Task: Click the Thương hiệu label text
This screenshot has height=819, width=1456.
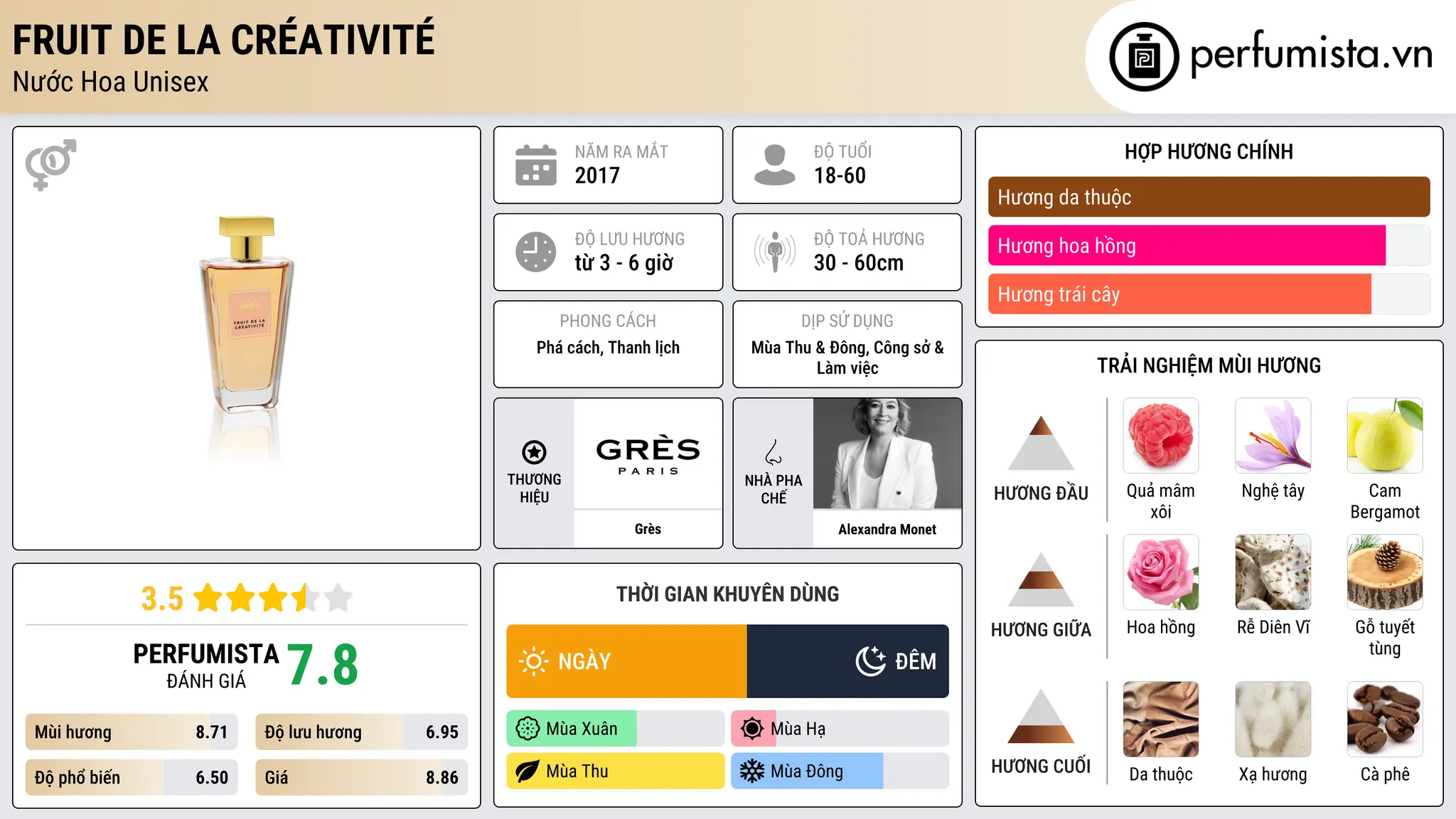Action: (534, 488)
